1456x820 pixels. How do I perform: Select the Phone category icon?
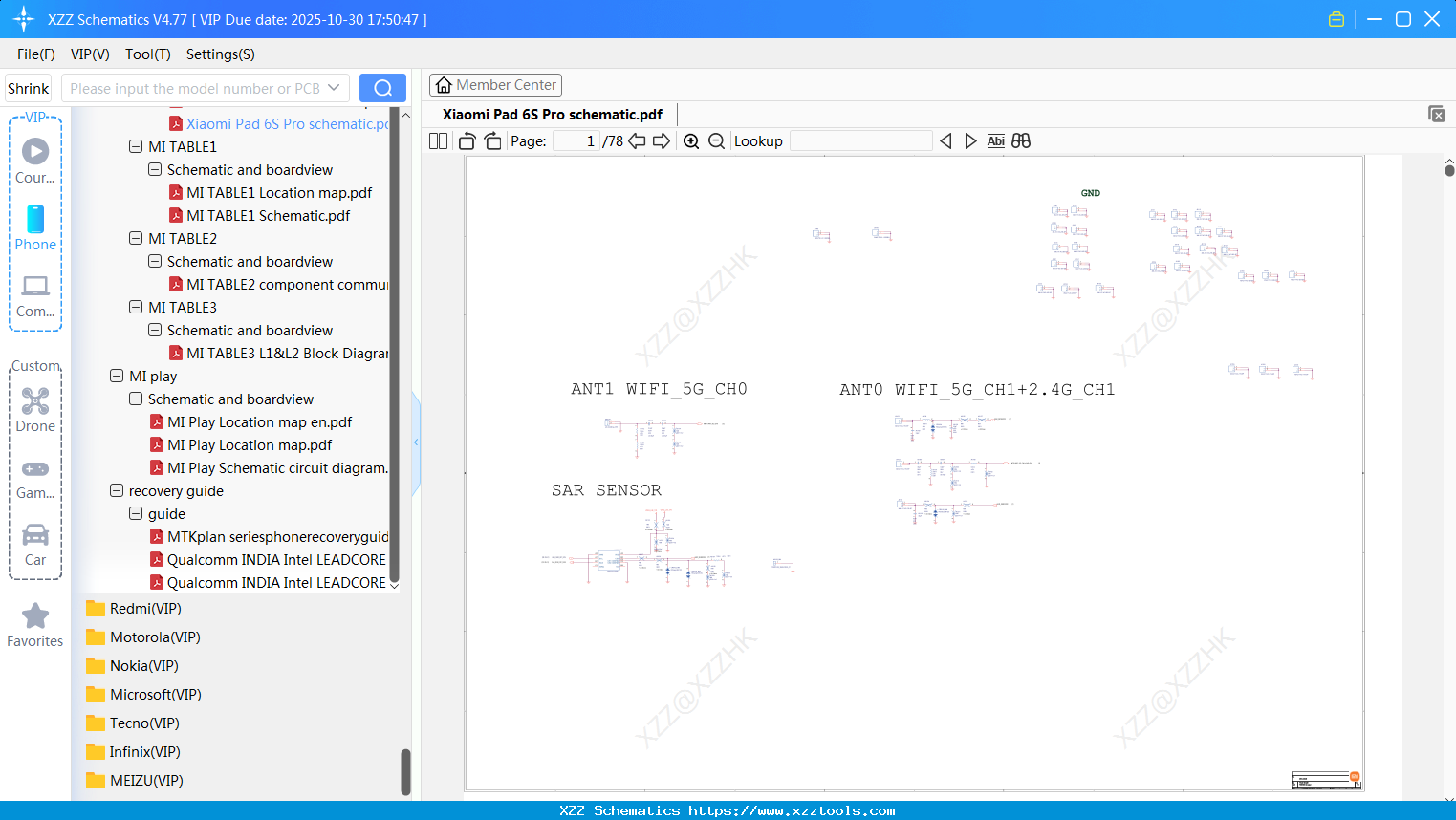pos(35,227)
